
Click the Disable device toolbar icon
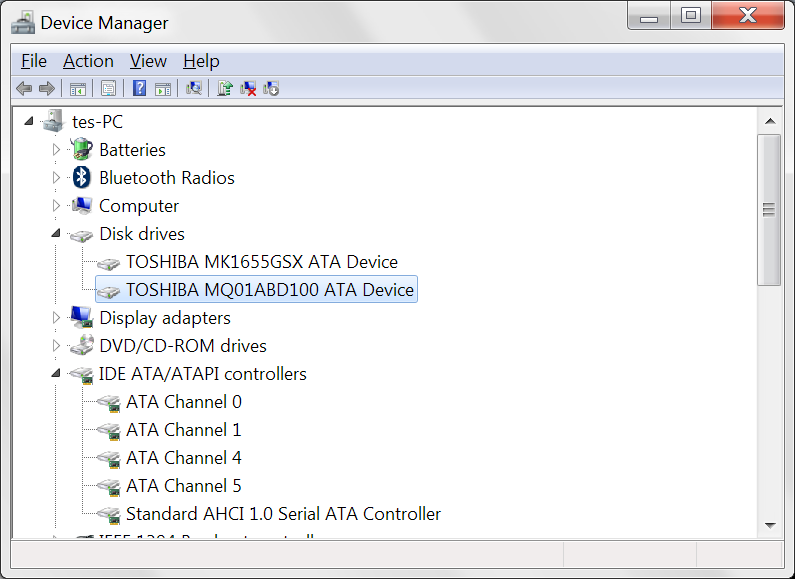coord(271,89)
